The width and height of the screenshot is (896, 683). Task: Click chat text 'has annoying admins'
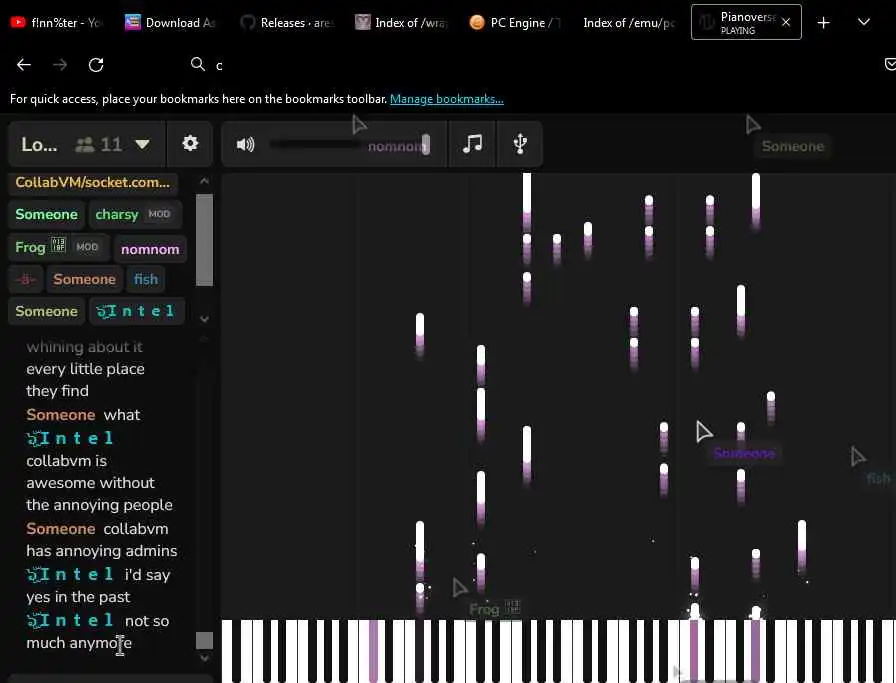tap(102, 551)
